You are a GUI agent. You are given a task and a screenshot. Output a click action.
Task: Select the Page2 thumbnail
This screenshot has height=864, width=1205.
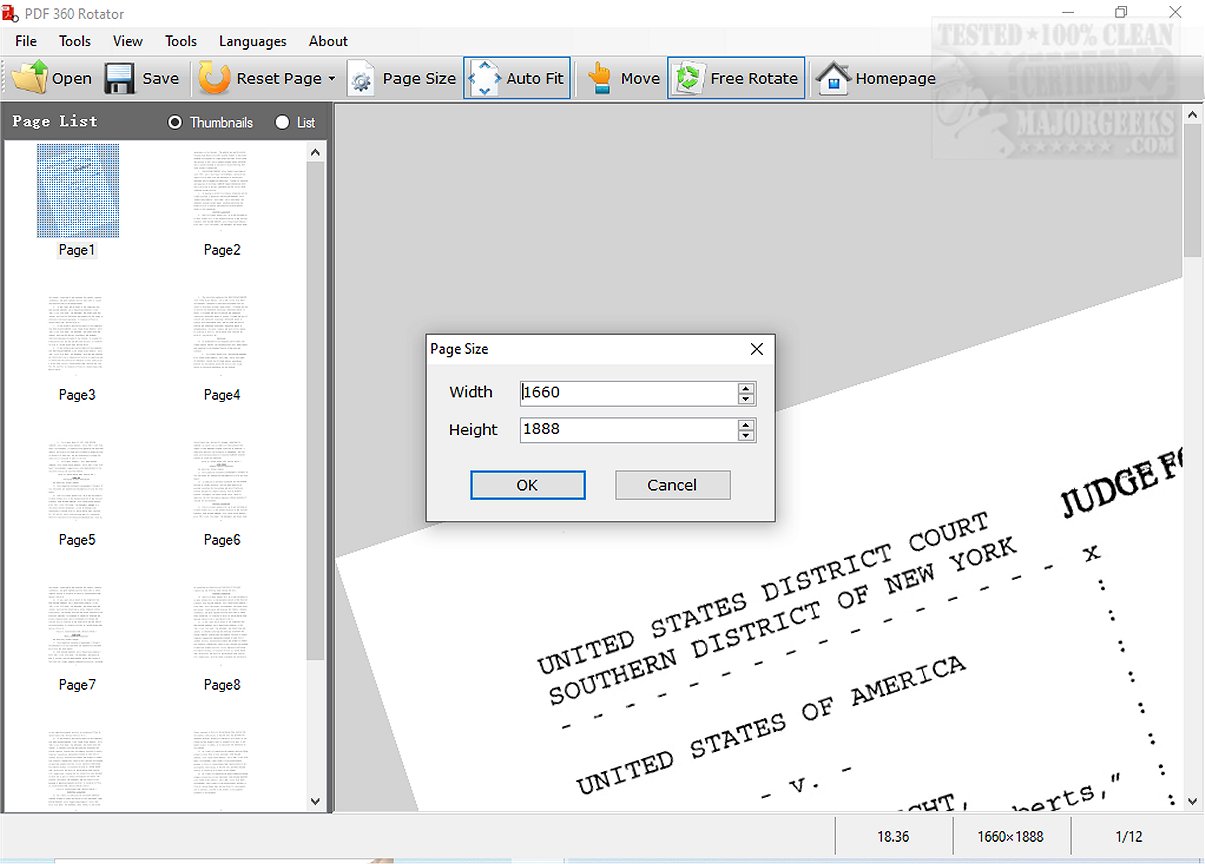pos(222,190)
